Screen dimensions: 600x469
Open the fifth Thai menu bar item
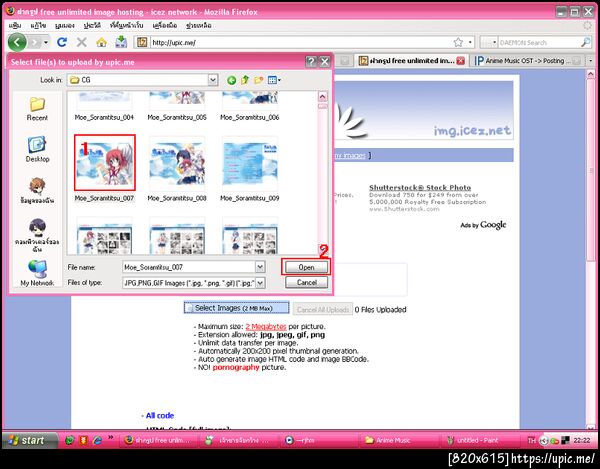(126, 26)
